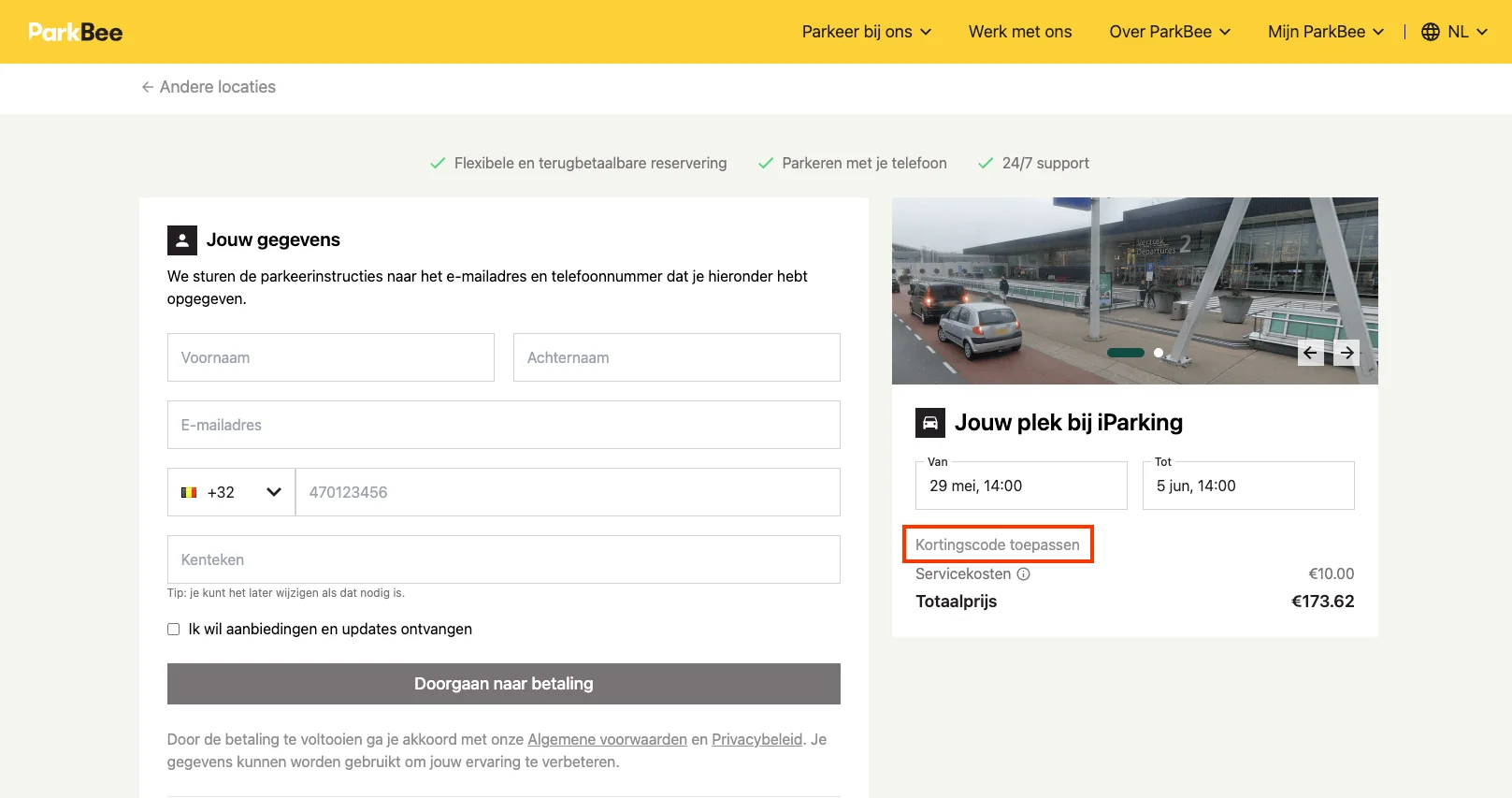Viewport: 1512px width, 798px height.
Task: Click Kortingscode toepassen
Action: [x=998, y=544]
